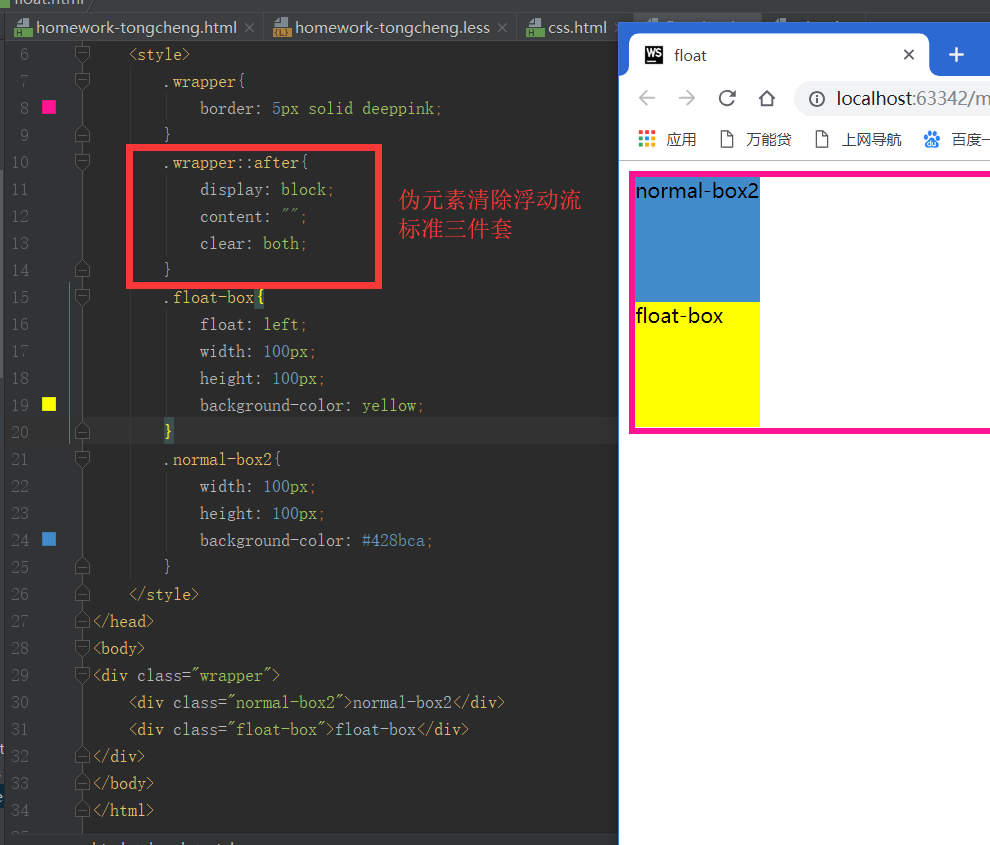The width and height of the screenshot is (990, 845).
Task: Open the 万能贷 bookmark
Action: pos(756,139)
